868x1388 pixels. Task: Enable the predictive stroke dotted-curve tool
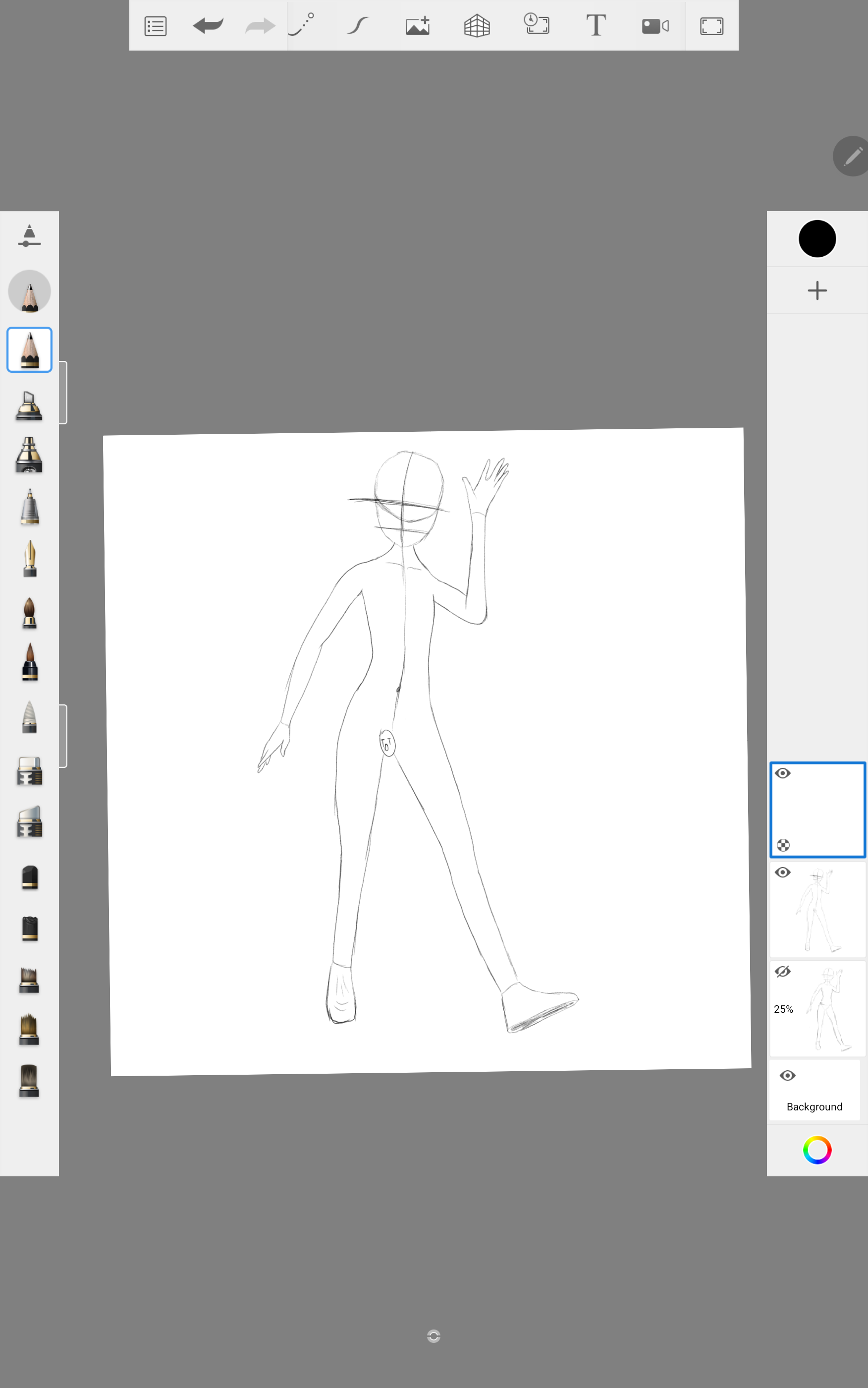click(x=302, y=24)
